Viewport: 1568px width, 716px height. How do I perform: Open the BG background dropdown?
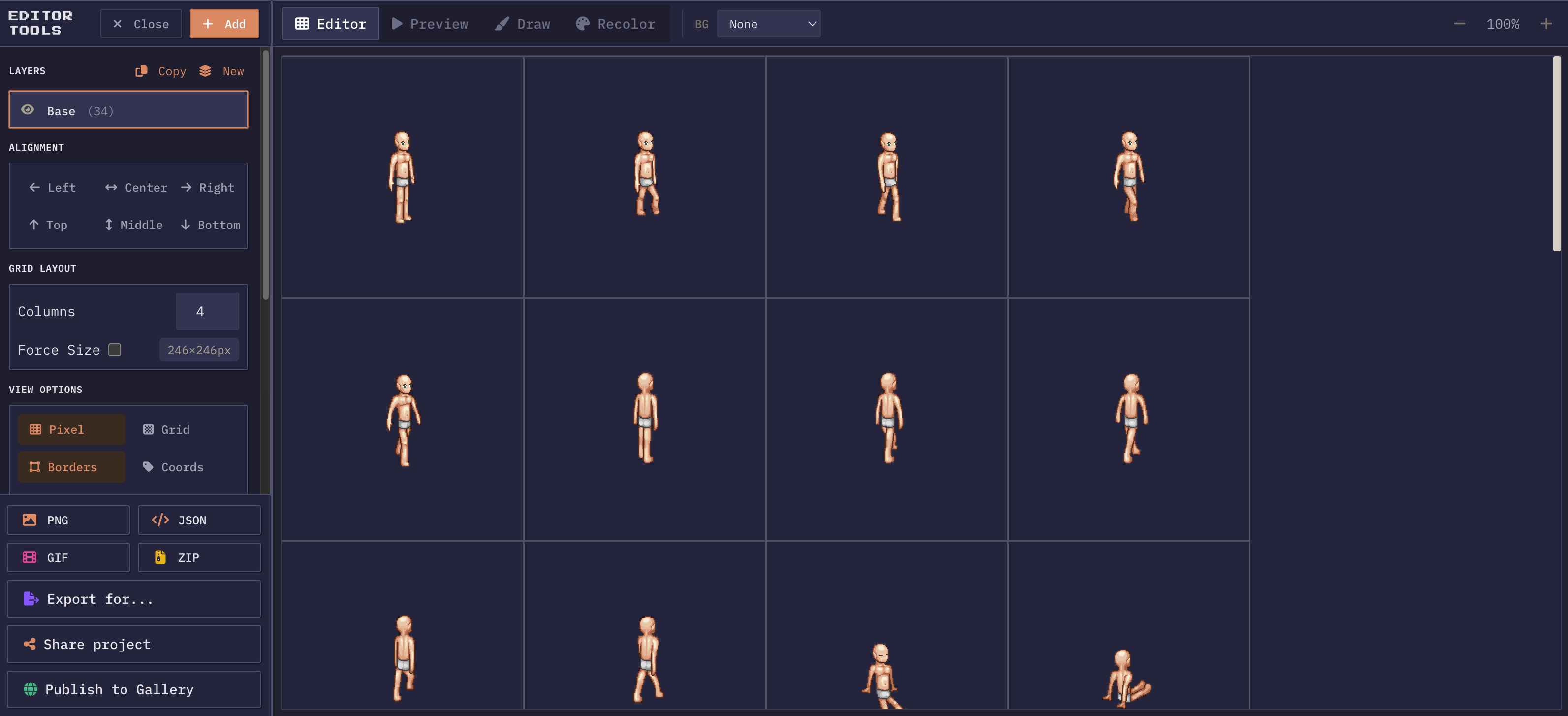[769, 24]
